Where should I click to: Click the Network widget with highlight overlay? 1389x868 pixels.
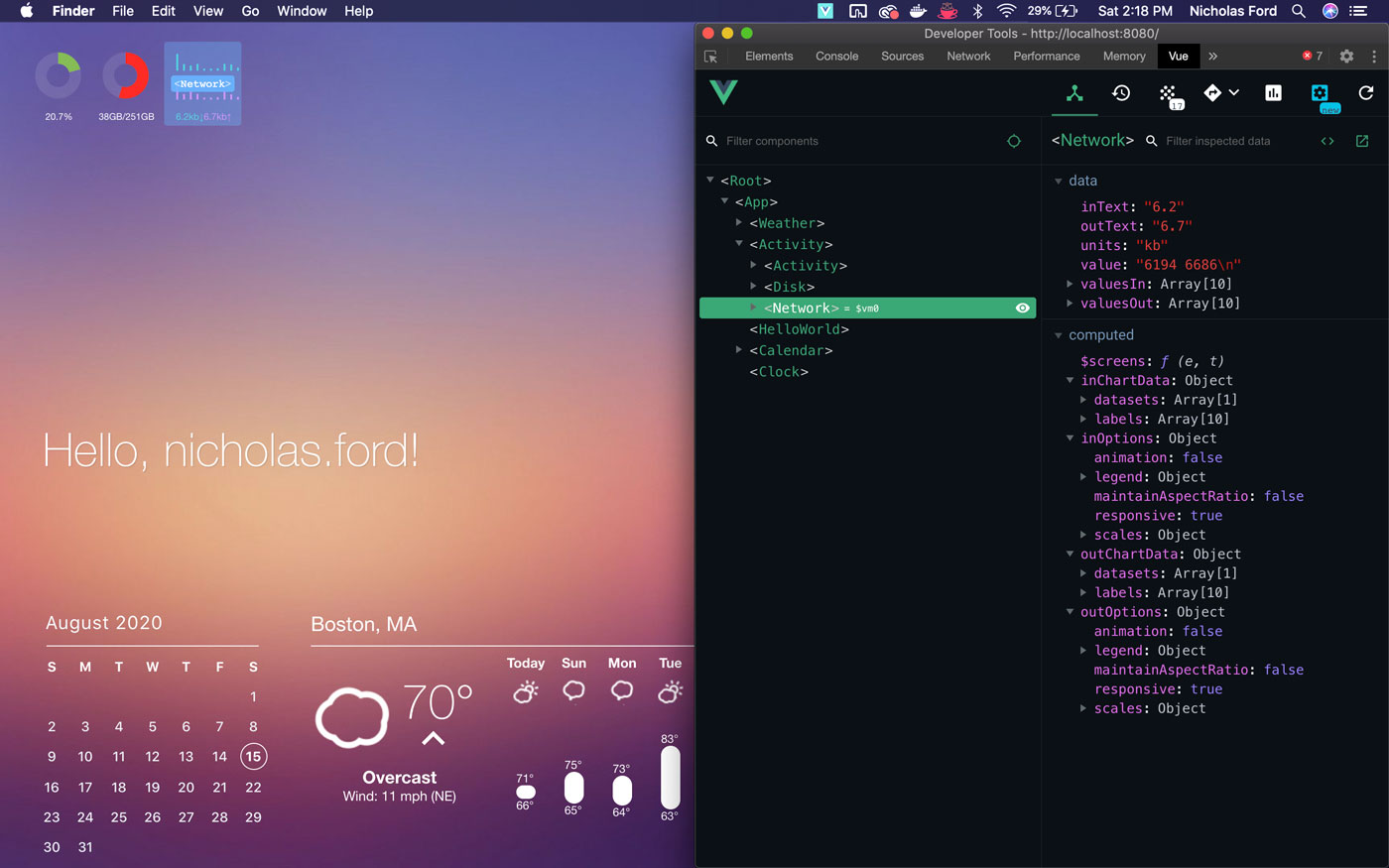pos(202,84)
